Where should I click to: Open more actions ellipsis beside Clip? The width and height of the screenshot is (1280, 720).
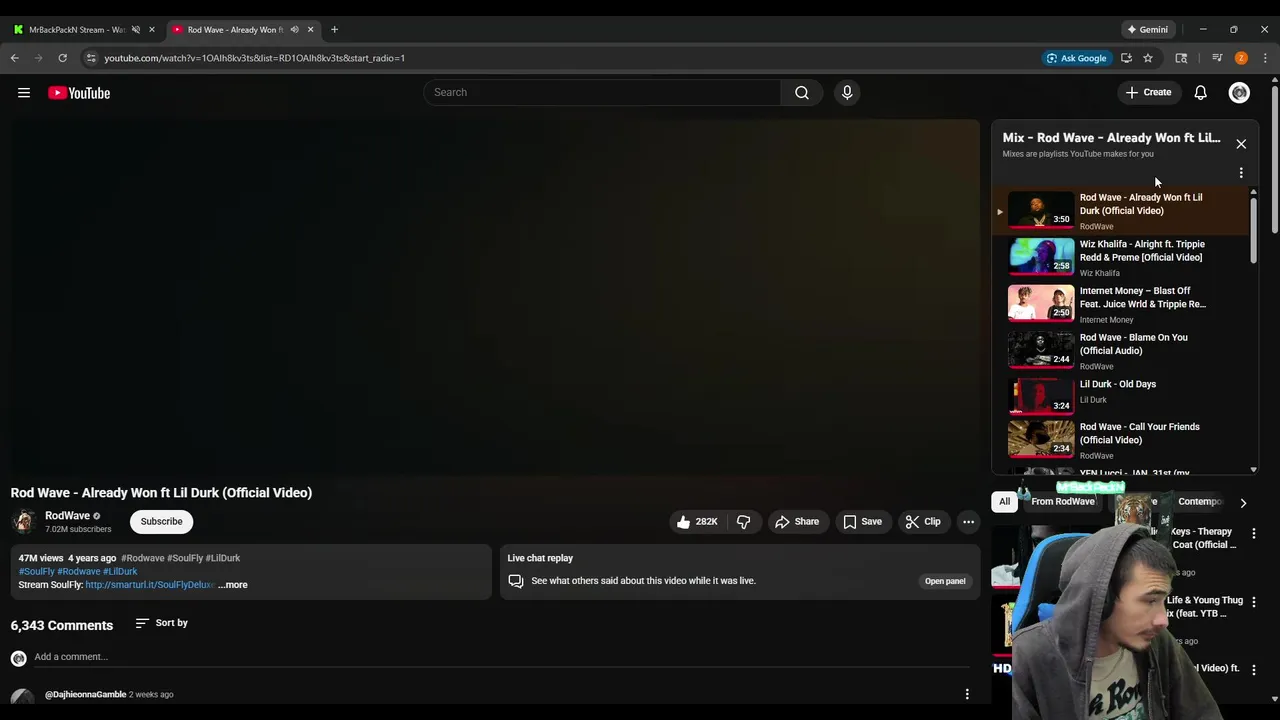click(x=968, y=521)
